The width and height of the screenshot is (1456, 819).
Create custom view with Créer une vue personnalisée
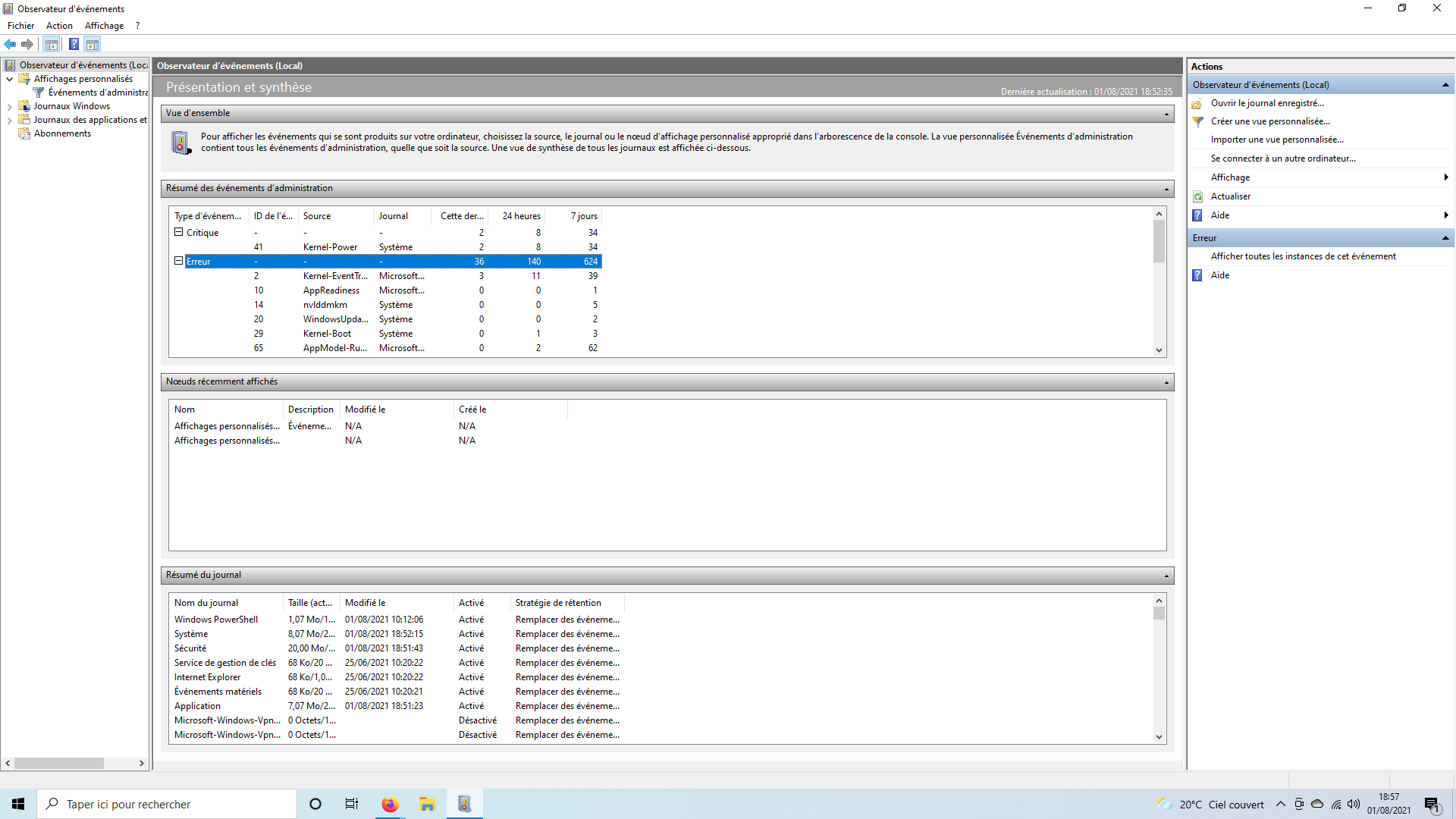(x=1269, y=121)
